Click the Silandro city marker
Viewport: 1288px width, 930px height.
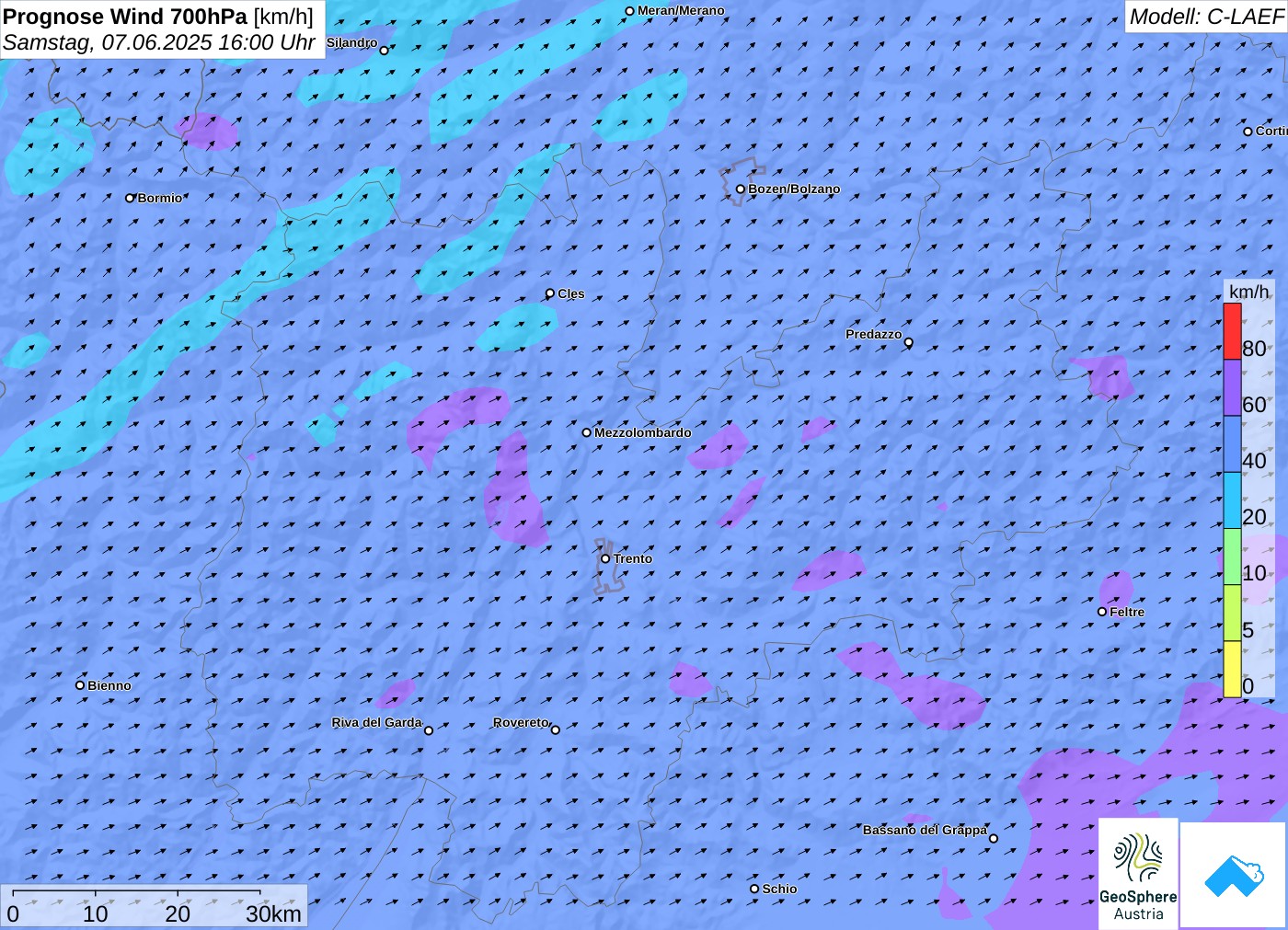385,51
